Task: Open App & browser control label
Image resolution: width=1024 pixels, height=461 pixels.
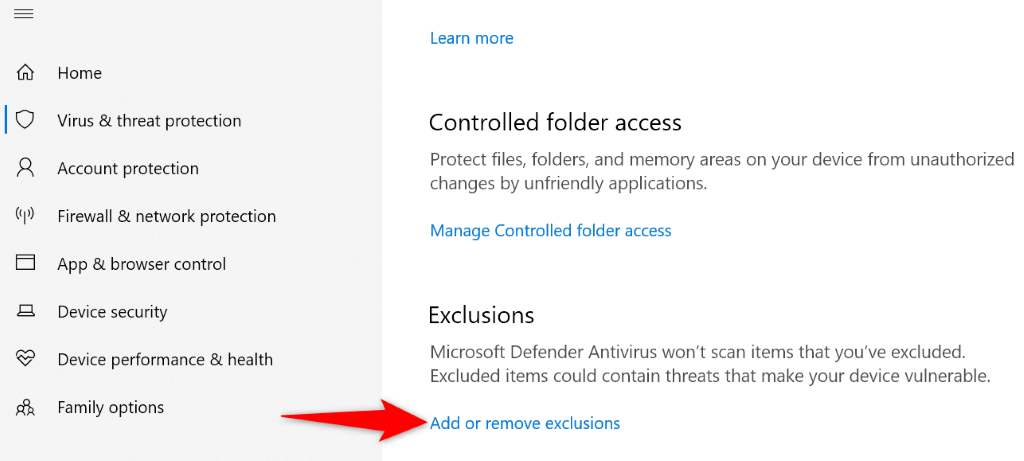Action: (142, 264)
